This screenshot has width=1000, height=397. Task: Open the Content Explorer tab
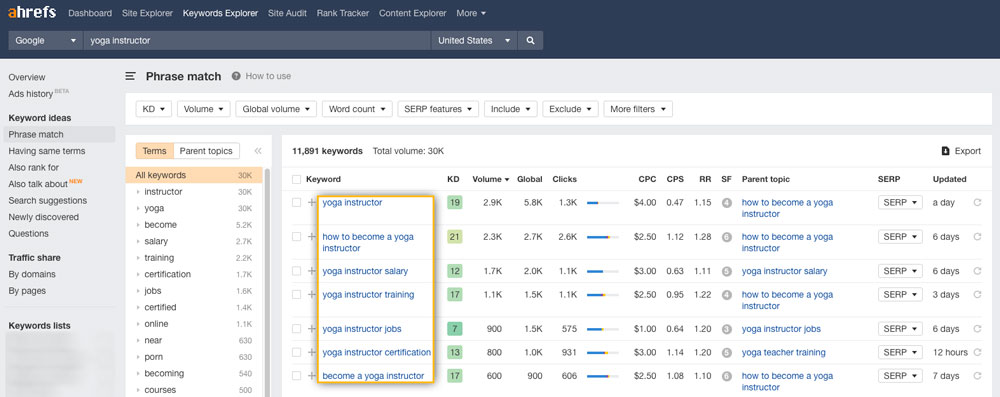click(x=413, y=13)
